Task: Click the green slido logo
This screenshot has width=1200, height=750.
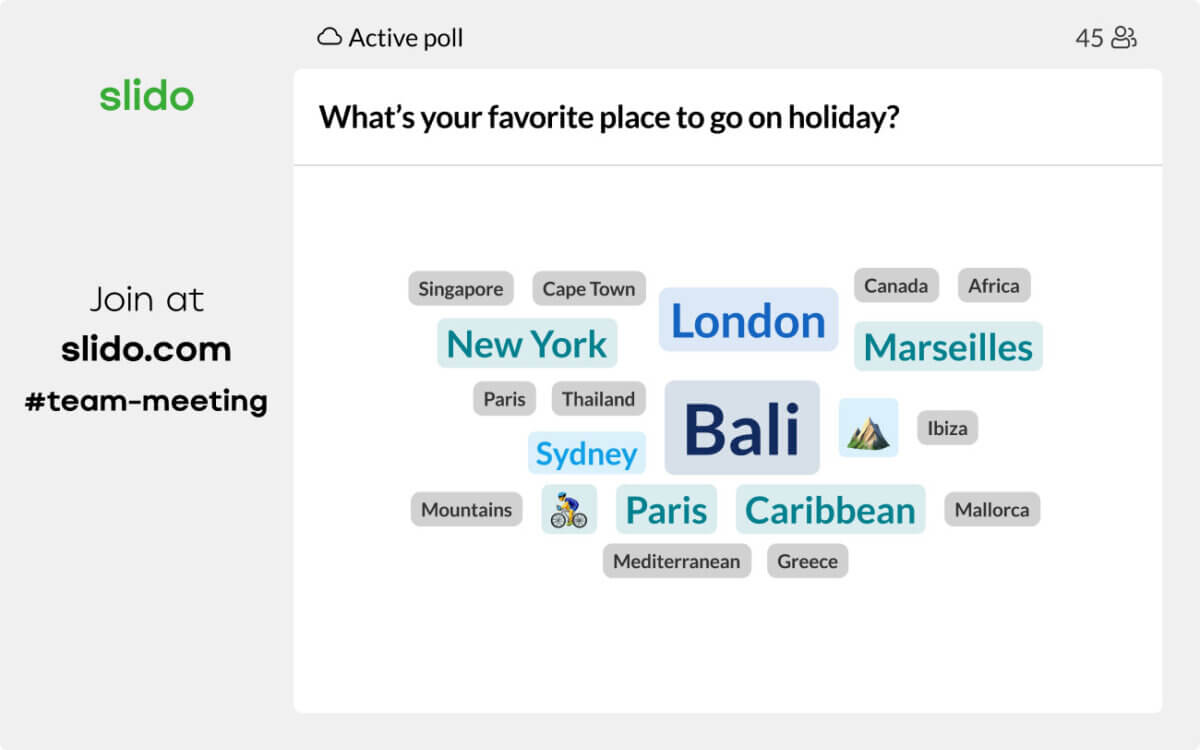Action: [146, 96]
